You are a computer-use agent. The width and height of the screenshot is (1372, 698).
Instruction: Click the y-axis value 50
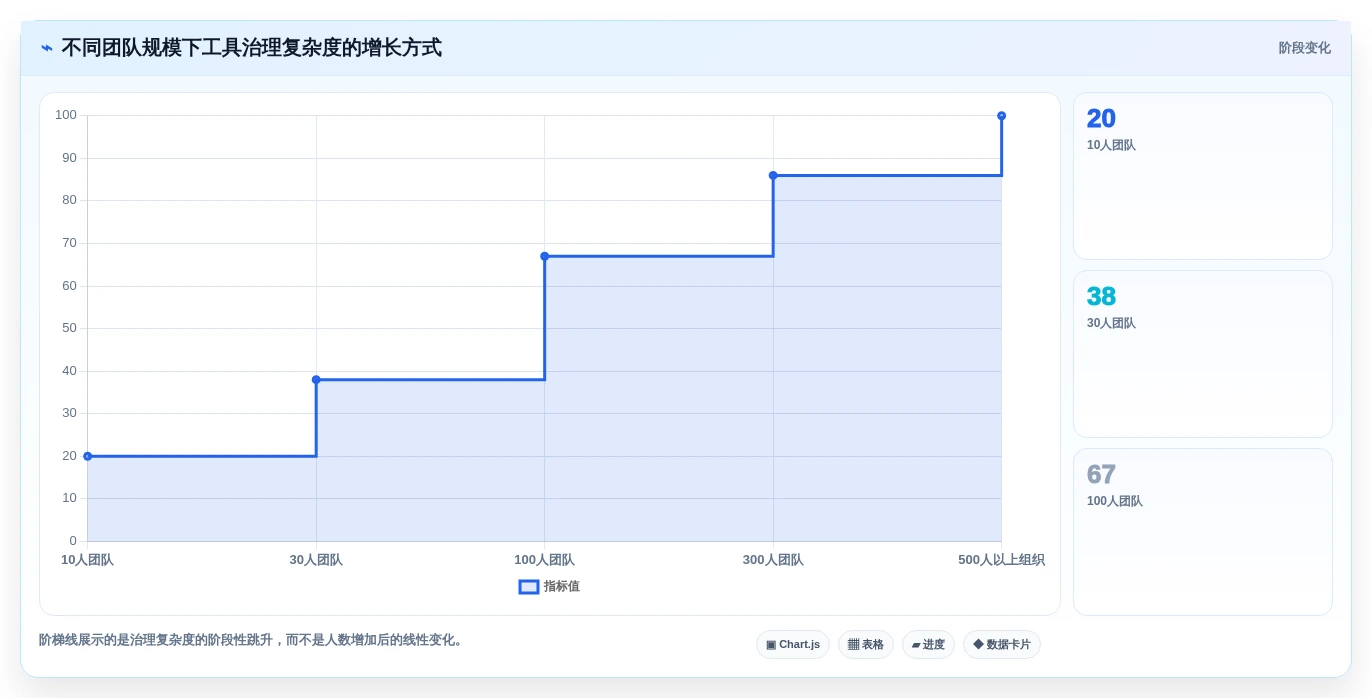click(69, 328)
